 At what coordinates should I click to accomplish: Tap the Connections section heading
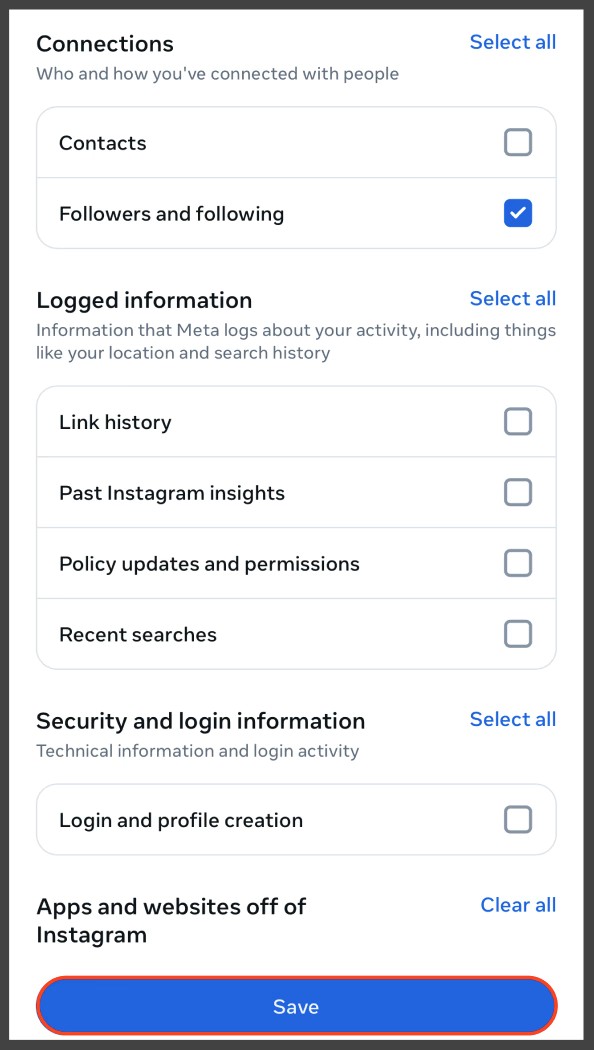click(104, 43)
